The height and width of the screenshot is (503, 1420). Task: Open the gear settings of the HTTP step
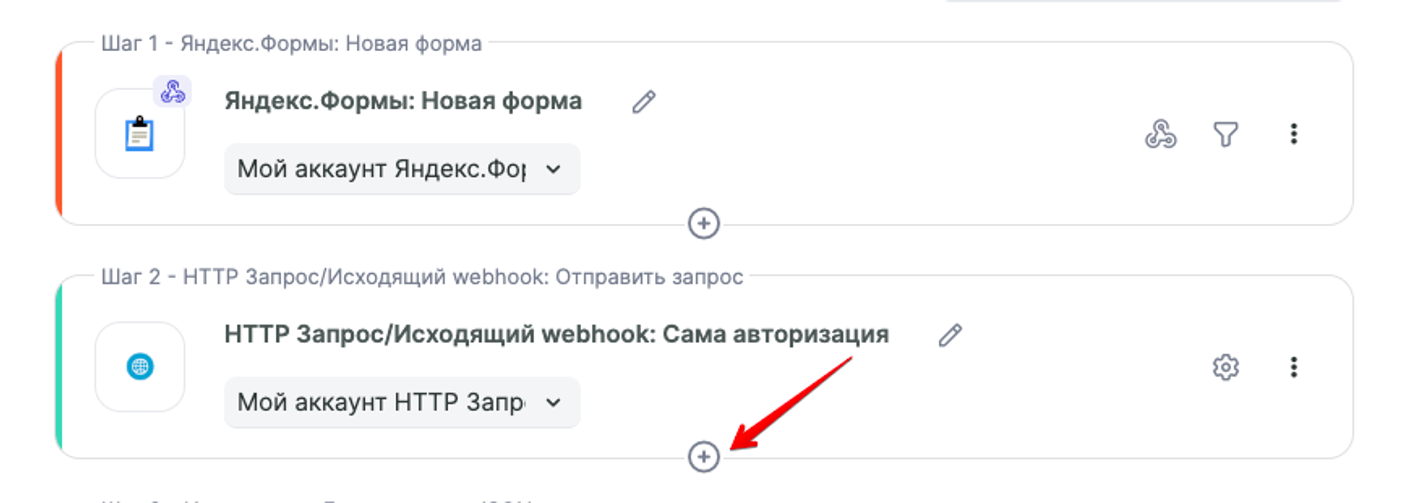point(1225,368)
